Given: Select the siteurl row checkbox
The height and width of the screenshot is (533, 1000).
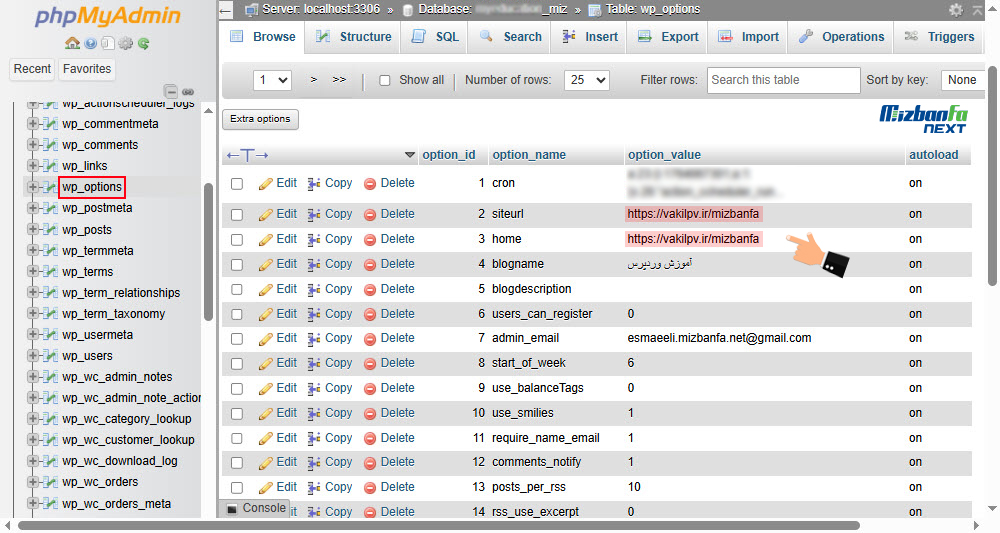Looking at the screenshot, I should 237,214.
